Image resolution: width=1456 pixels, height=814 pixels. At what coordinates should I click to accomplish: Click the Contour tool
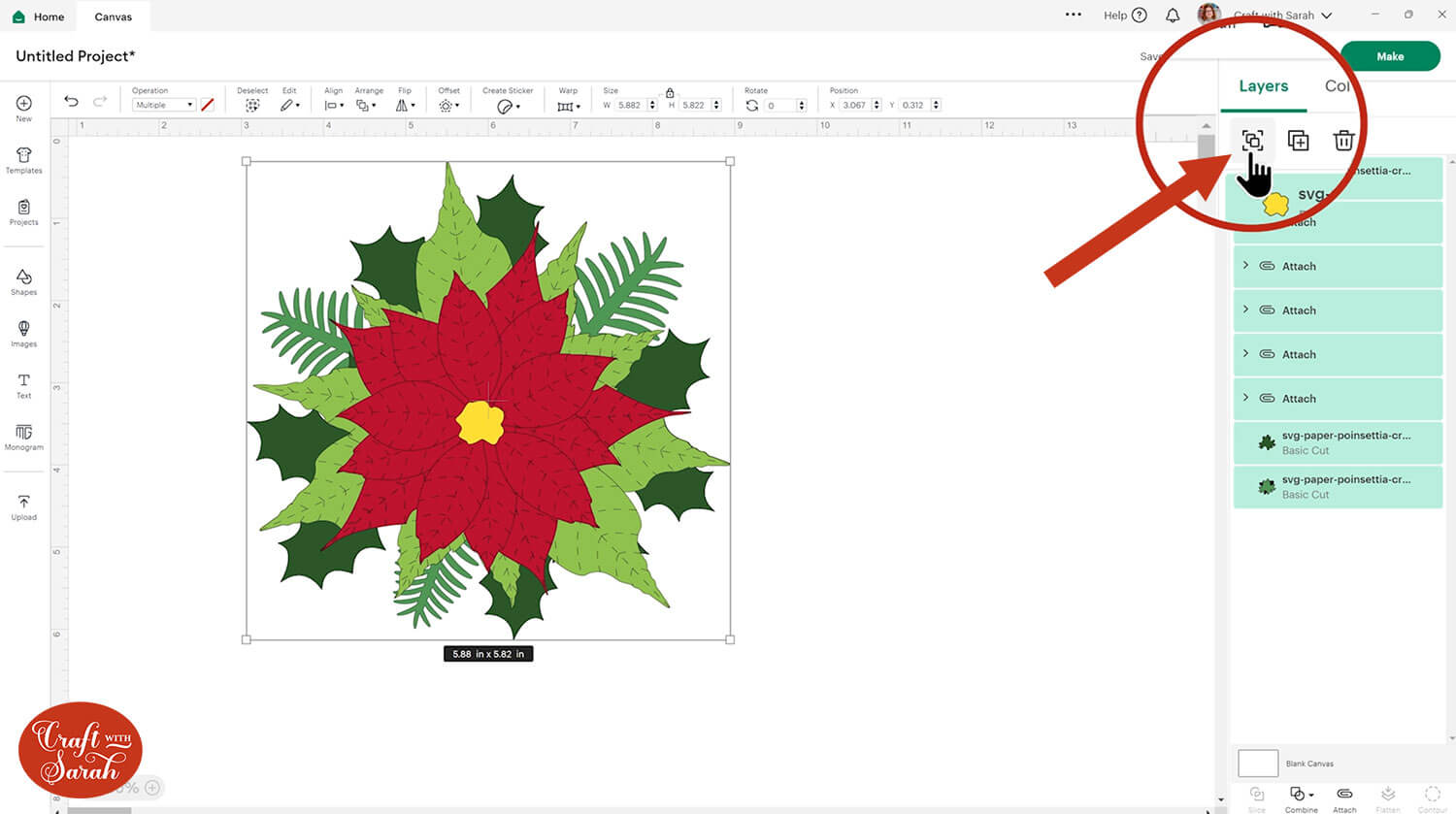click(1432, 798)
